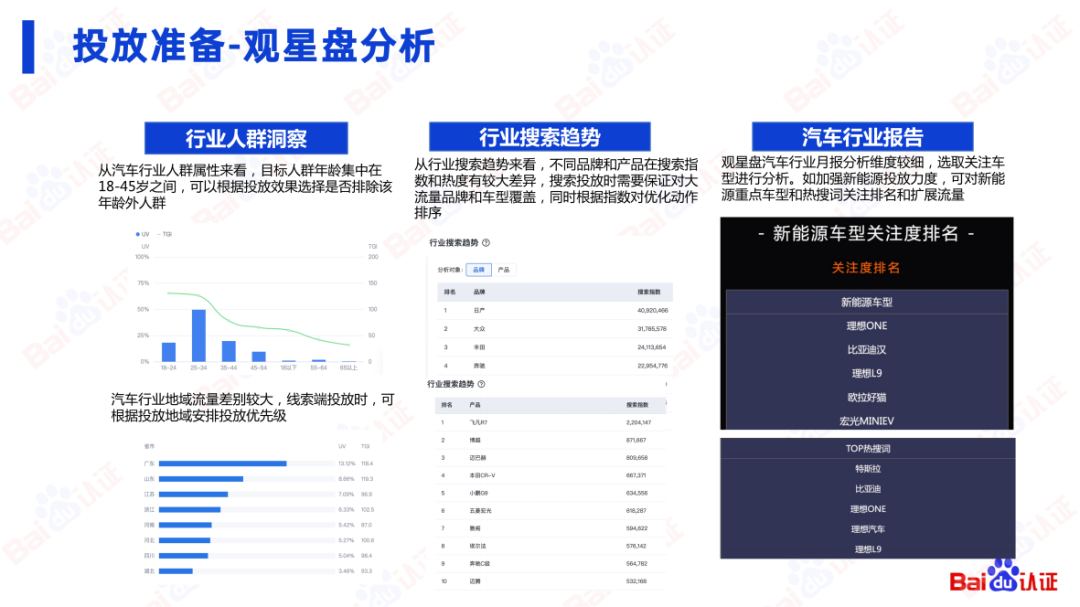
Task: Click the red Baidu 认证 logo
Action: 1003,577
